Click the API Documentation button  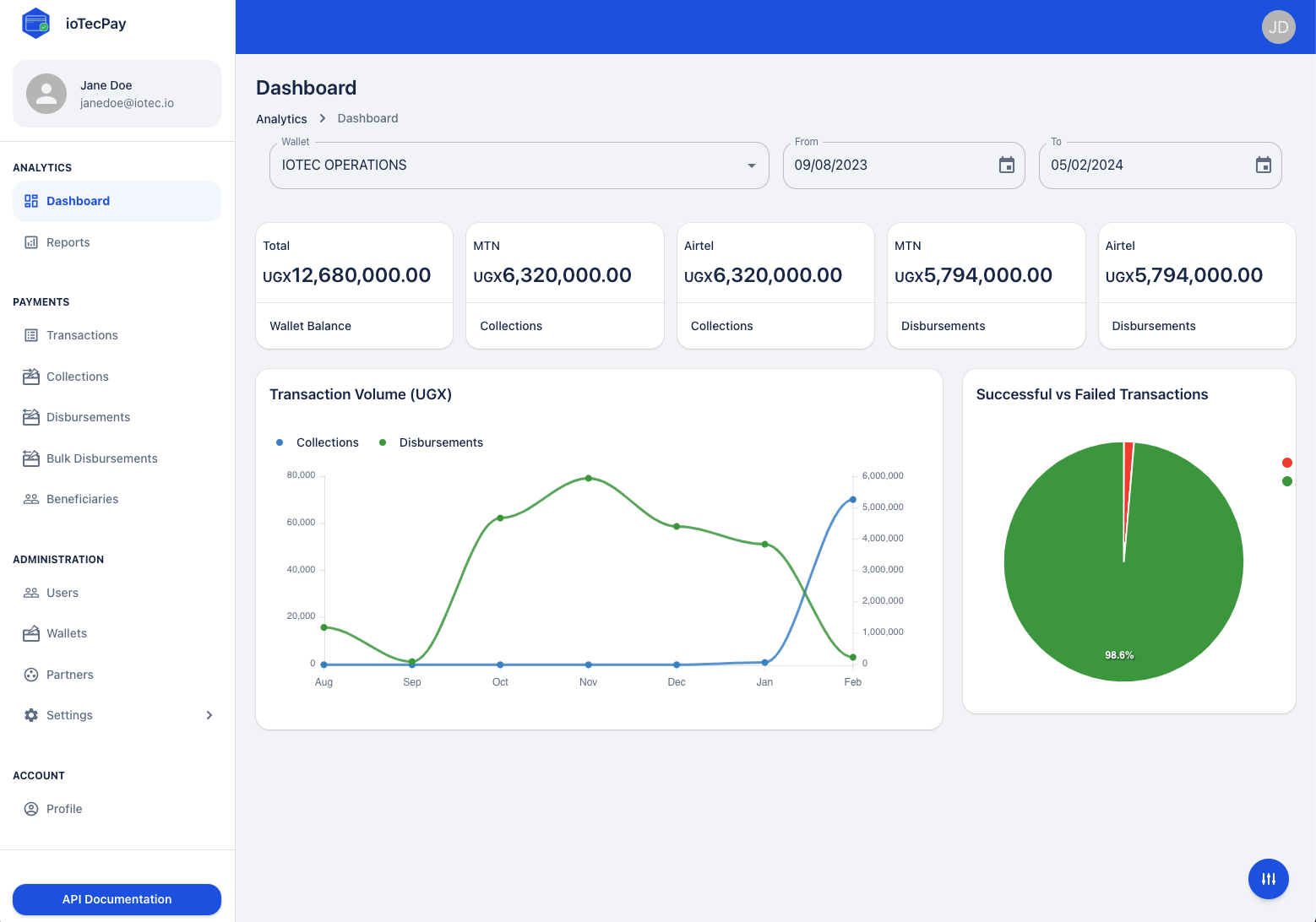[x=117, y=899]
